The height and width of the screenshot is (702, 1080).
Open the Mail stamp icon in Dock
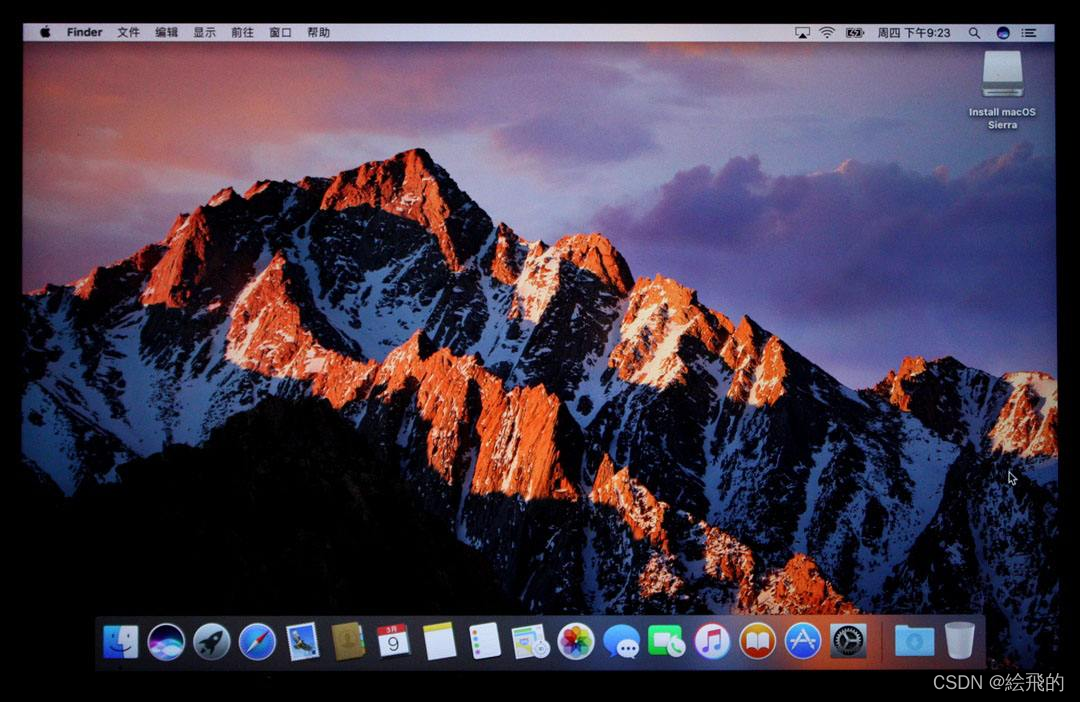pyautogui.click(x=302, y=641)
